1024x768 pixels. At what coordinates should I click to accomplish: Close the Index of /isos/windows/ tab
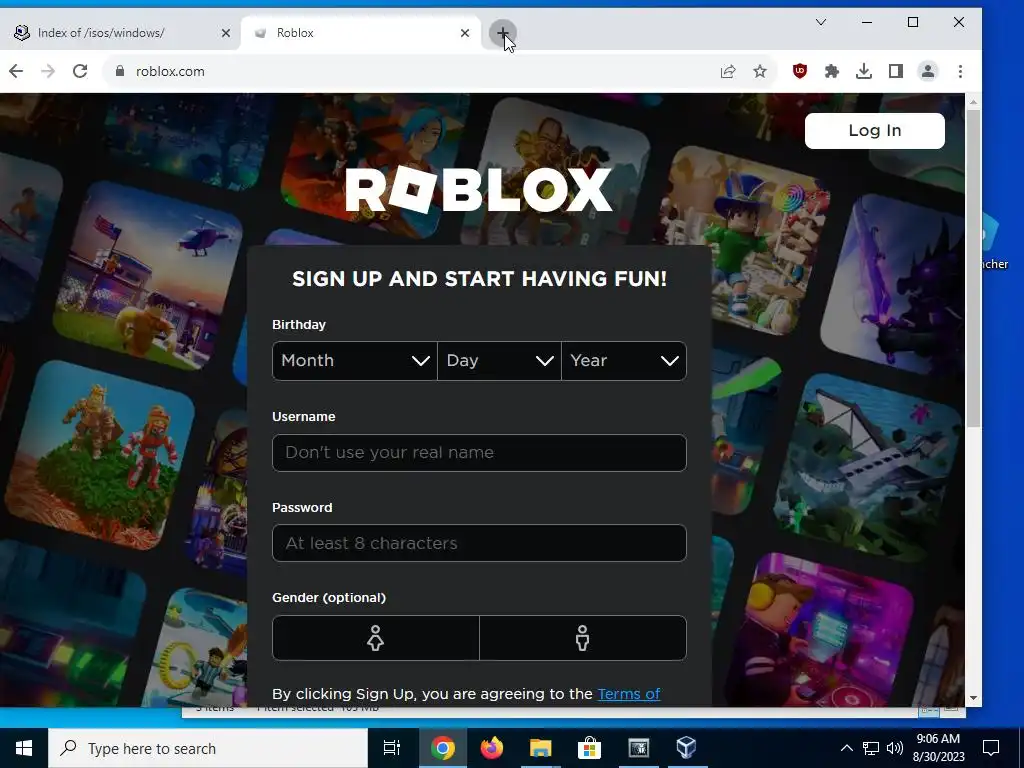[226, 33]
